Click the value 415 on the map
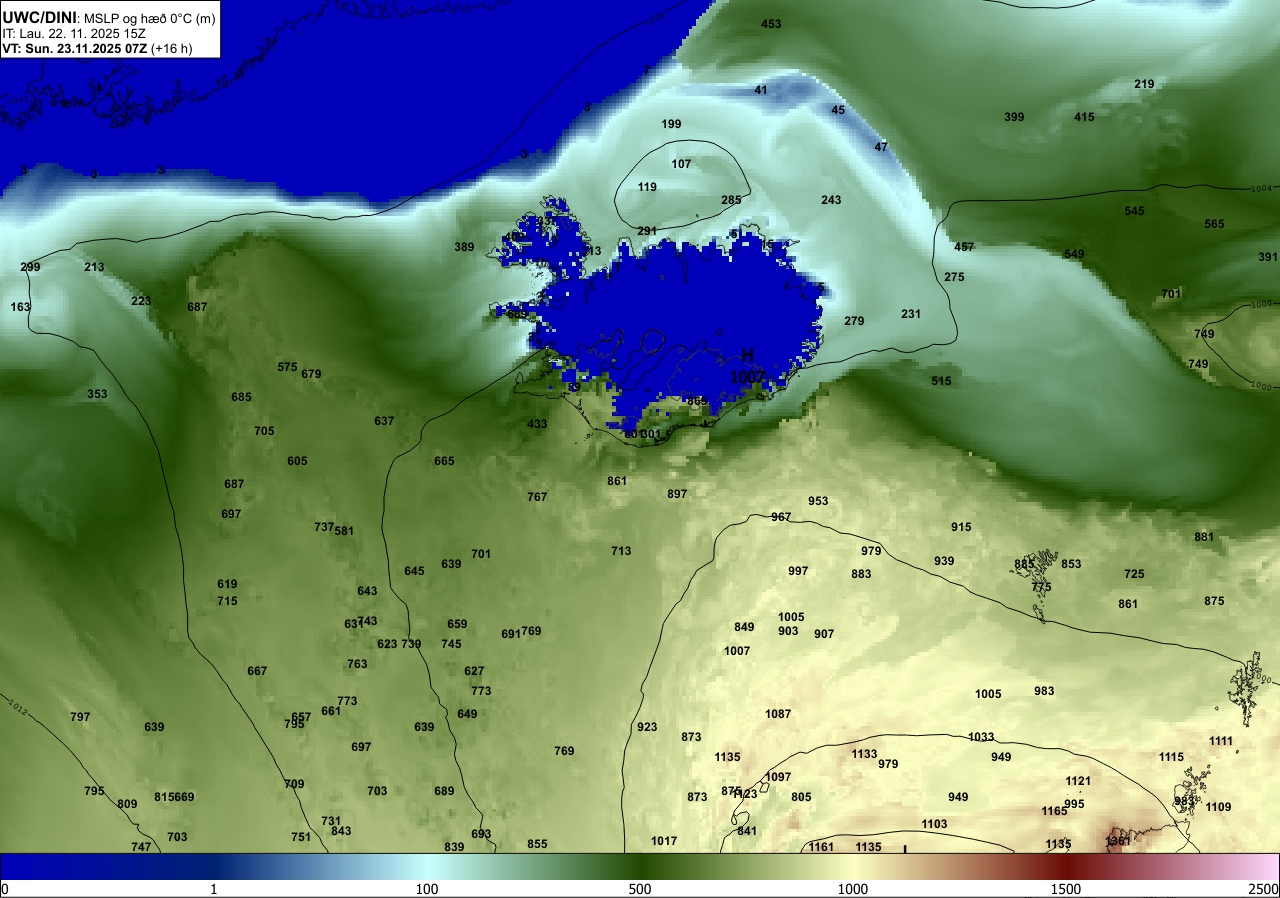 [1084, 117]
